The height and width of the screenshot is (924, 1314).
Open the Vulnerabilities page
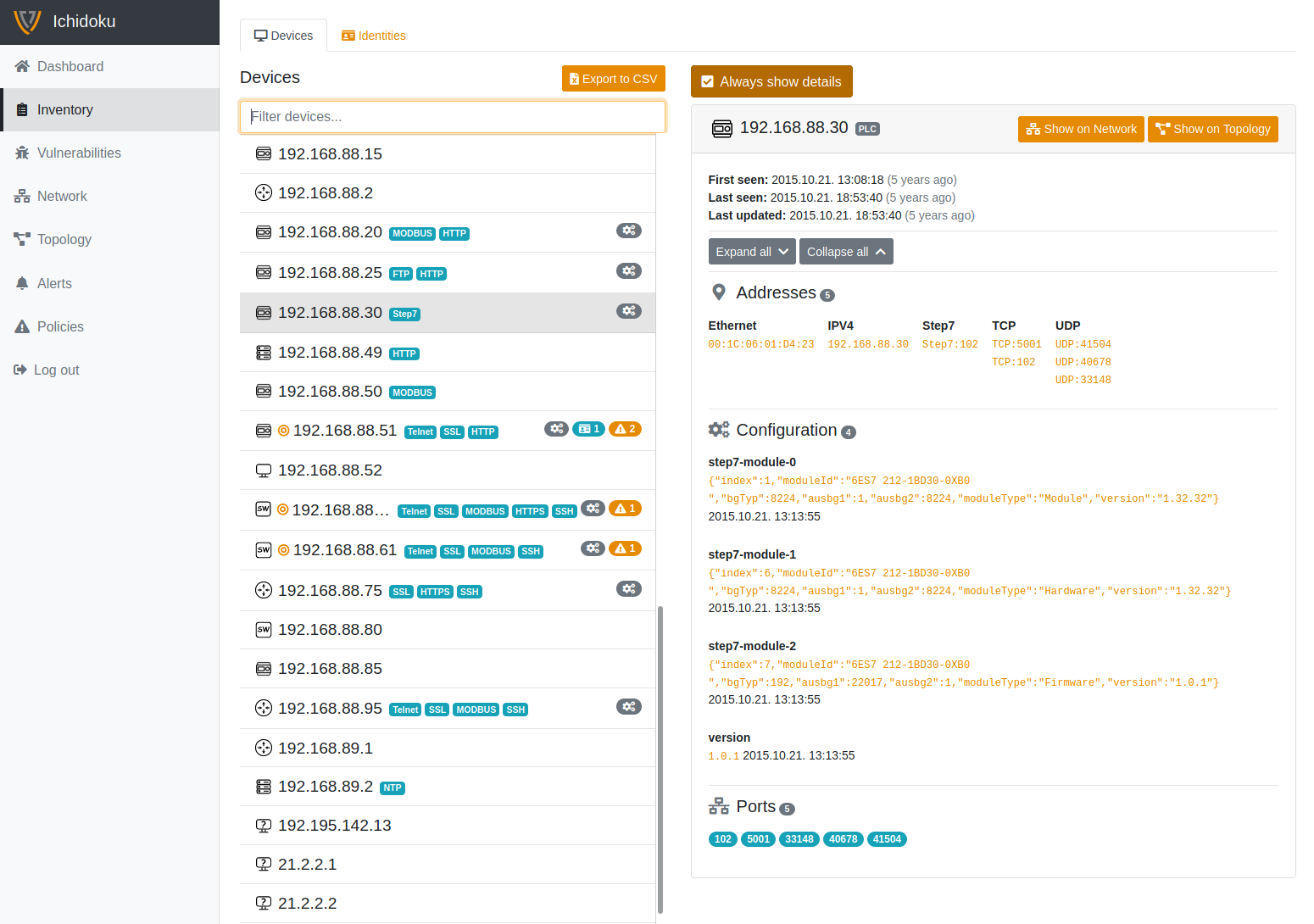pos(109,153)
